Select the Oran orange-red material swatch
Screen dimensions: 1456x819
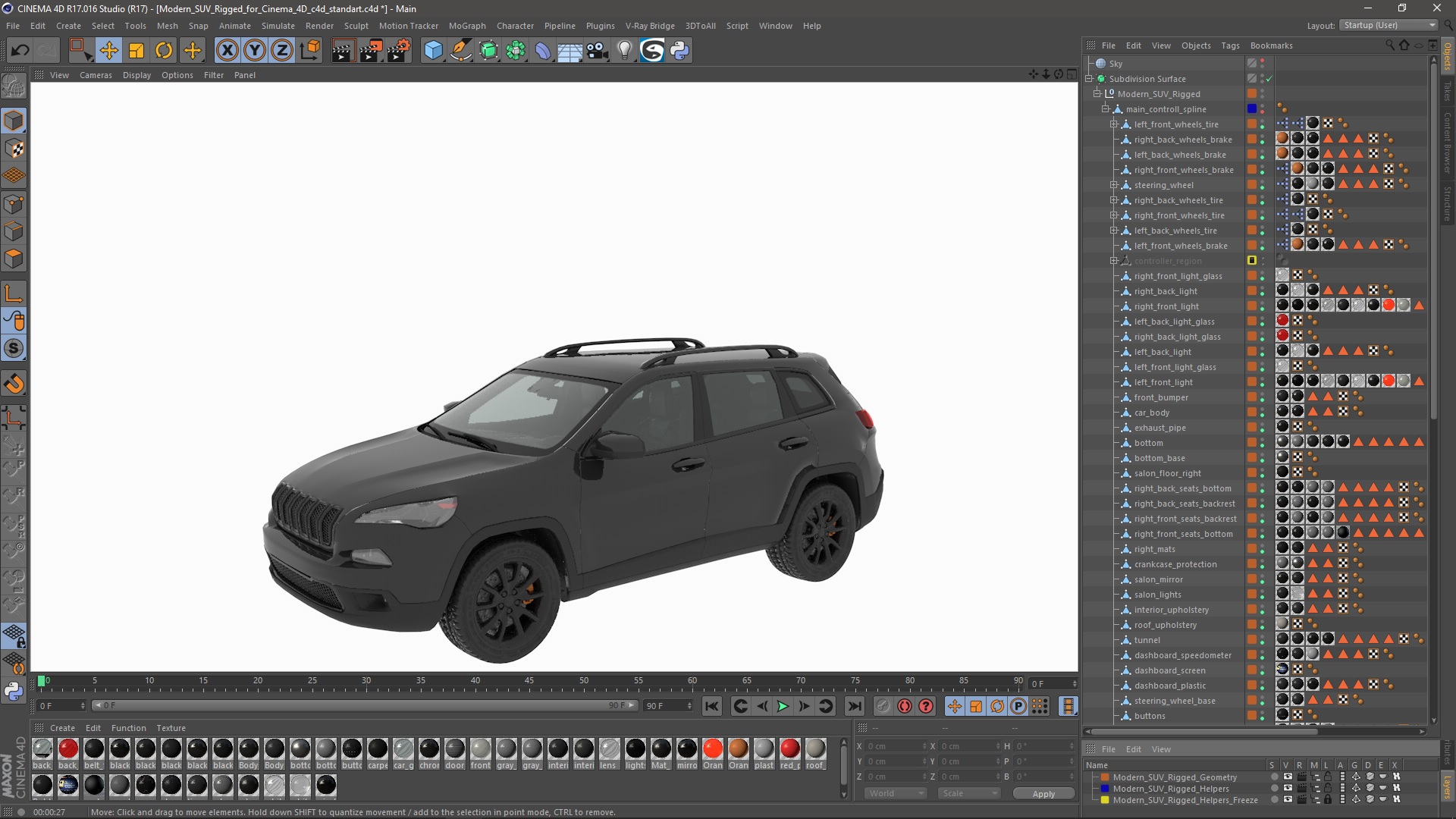(713, 749)
